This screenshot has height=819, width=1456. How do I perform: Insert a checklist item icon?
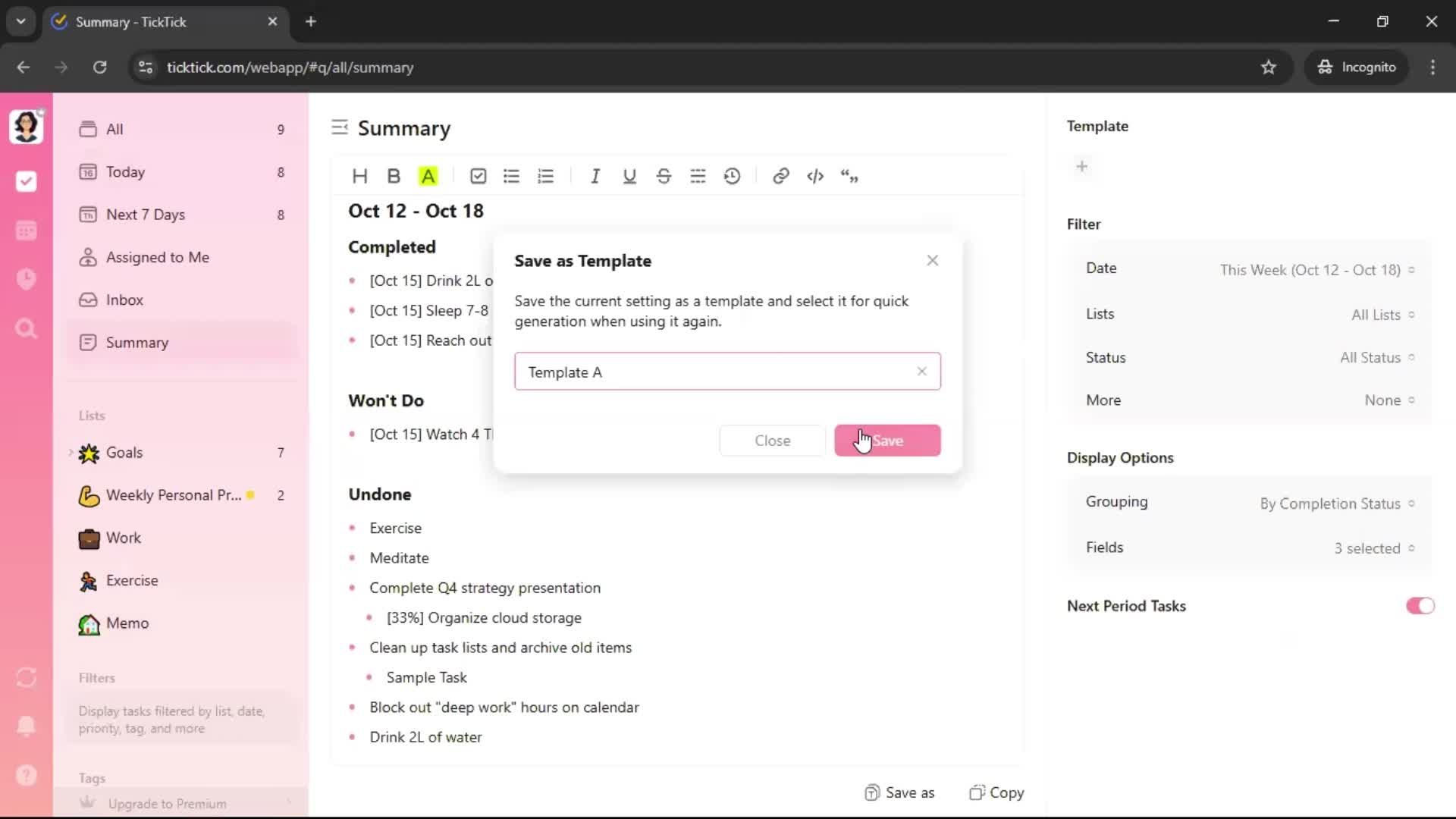(478, 176)
